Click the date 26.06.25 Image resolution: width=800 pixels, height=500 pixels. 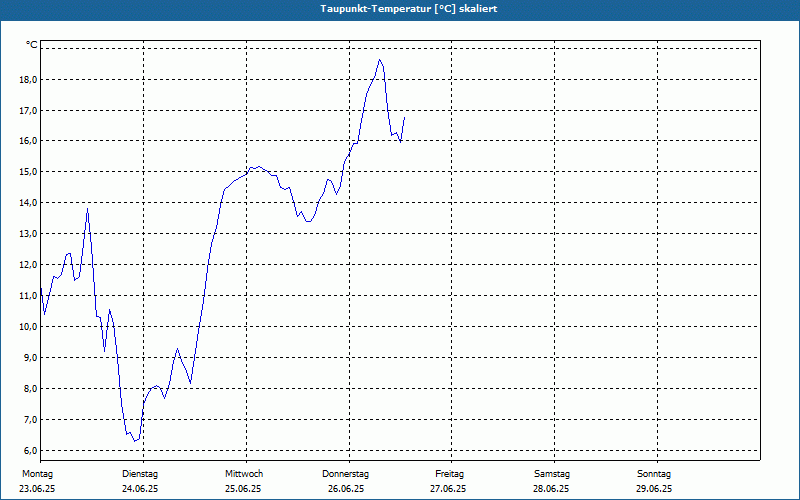[x=346, y=489]
